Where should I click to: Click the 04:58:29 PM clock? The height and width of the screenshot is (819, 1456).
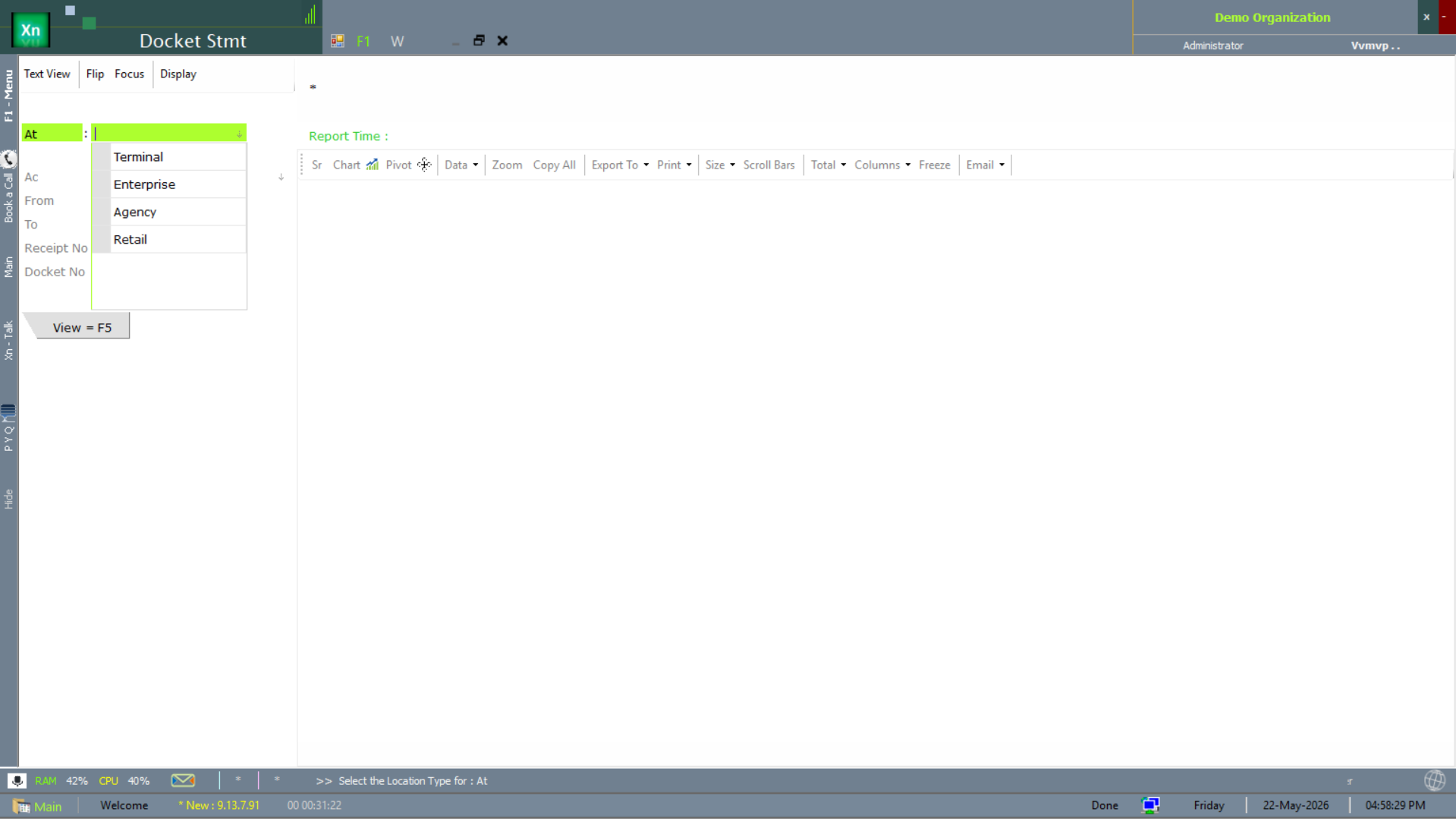point(1395,805)
